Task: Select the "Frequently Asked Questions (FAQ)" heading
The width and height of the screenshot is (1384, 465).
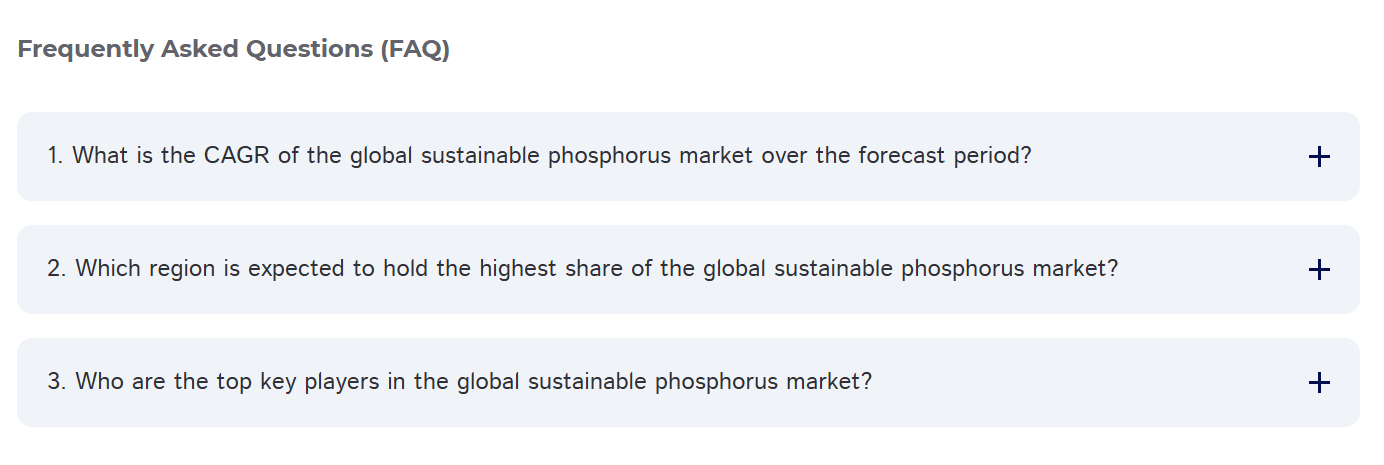Action: click(234, 49)
